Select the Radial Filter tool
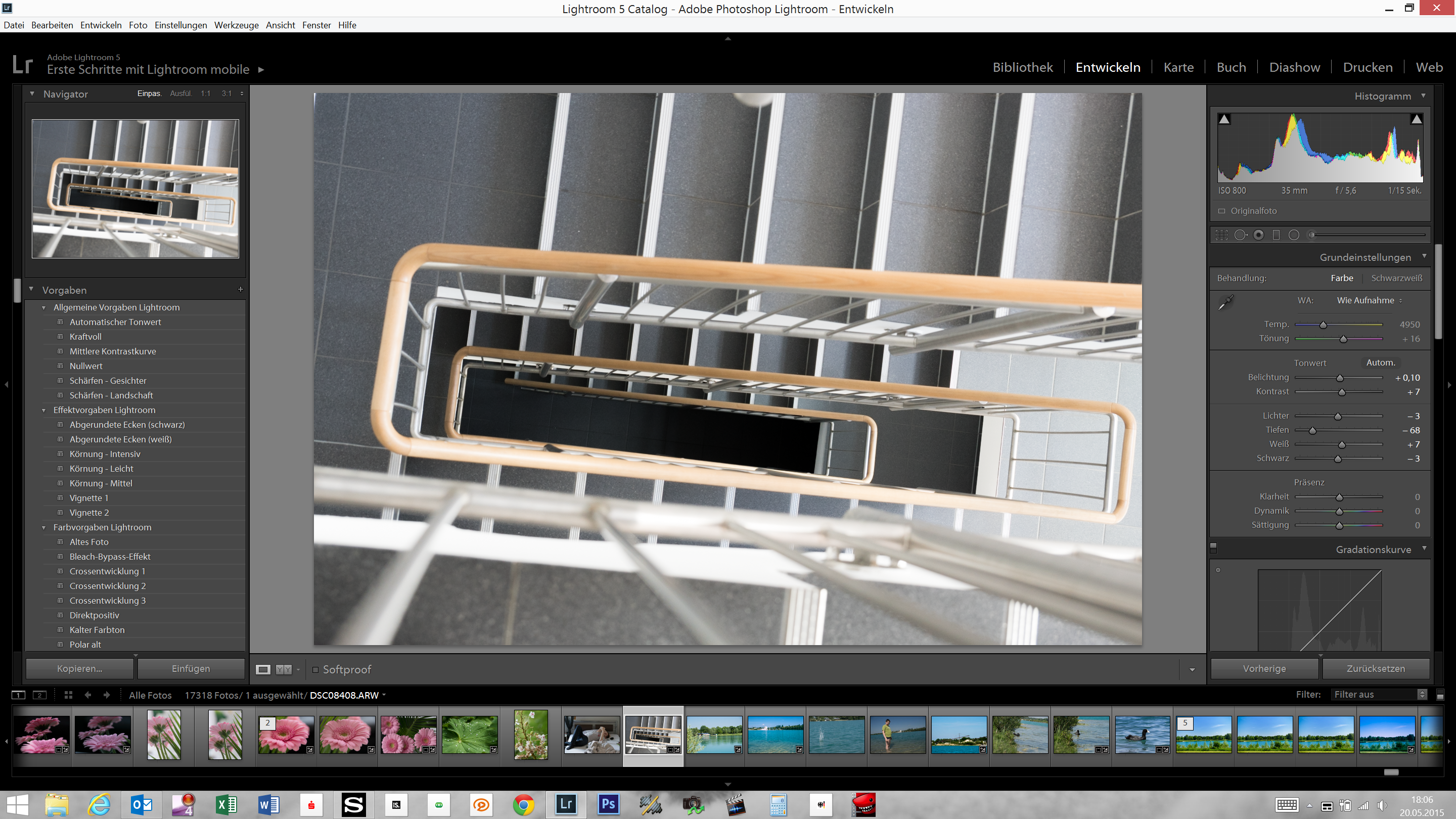Image resolution: width=1456 pixels, height=819 pixels. [x=1294, y=235]
